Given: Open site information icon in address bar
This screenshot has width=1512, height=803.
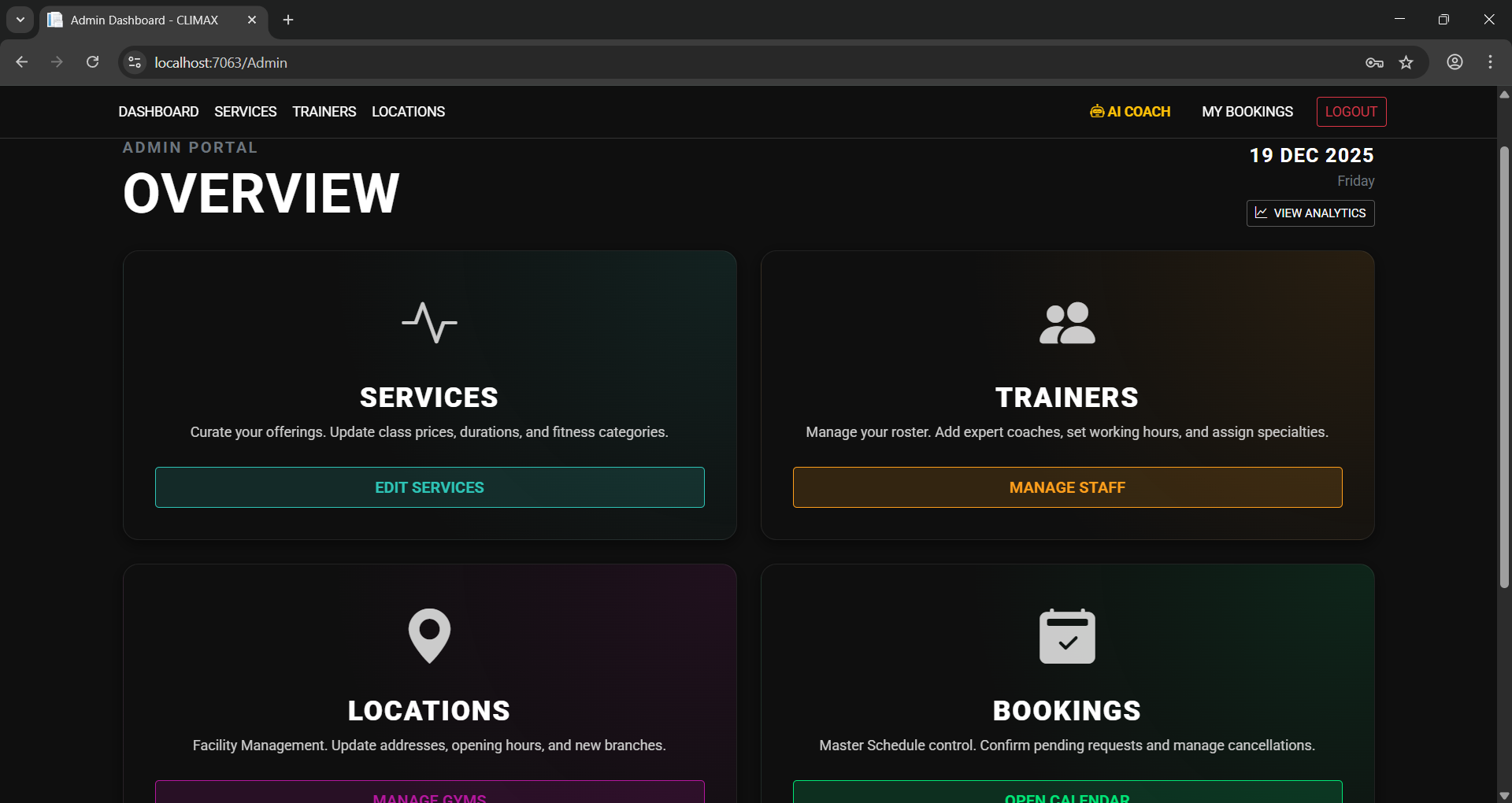Looking at the screenshot, I should click(135, 62).
